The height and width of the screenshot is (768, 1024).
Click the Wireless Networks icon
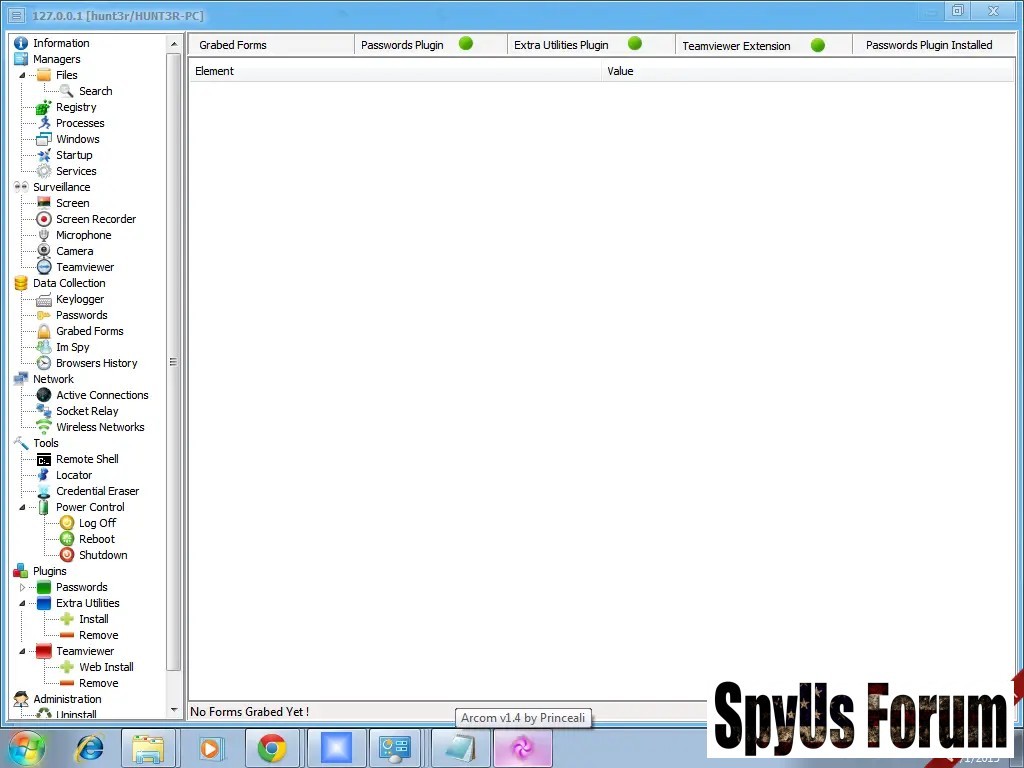44,427
